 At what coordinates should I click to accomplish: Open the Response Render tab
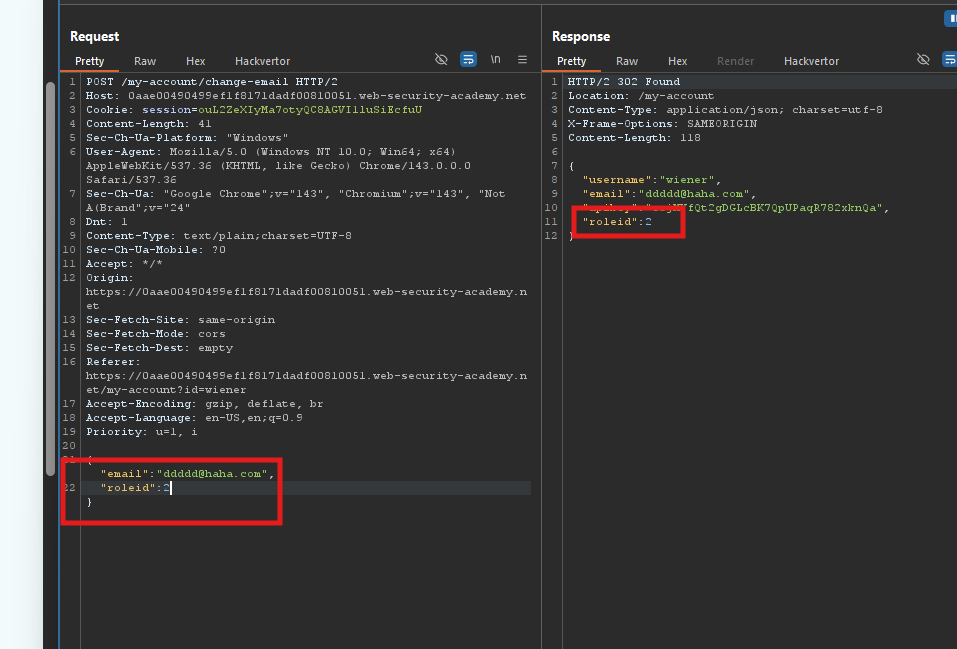(735, 61)
